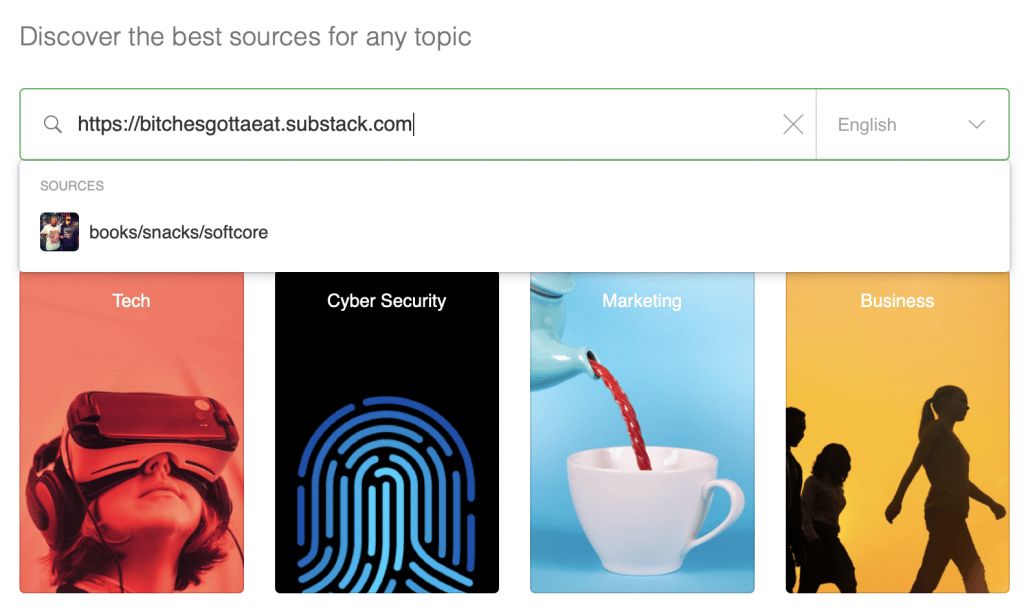Click the Tech card title
This screenshot has width=1024, height=614.
pyautogui.click(x=131, y=300)
